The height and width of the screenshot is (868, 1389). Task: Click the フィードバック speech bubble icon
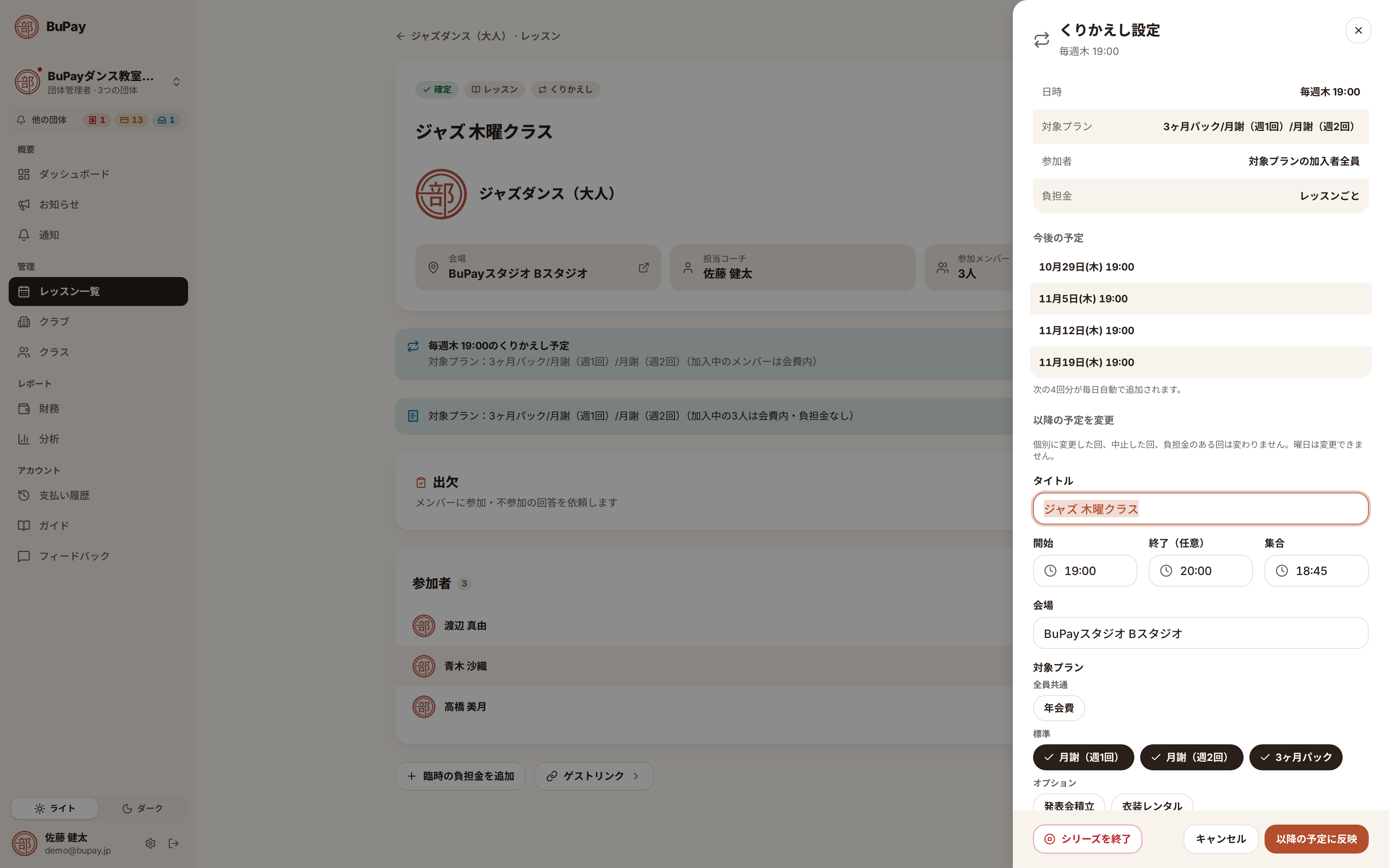tap(24, 556)
